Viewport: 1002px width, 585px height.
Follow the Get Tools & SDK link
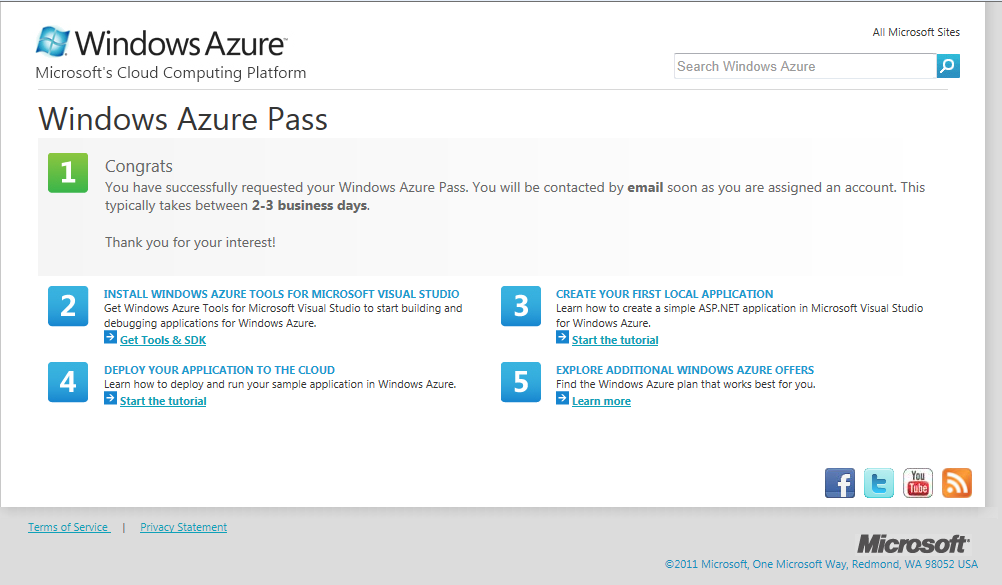pos(163,340)
